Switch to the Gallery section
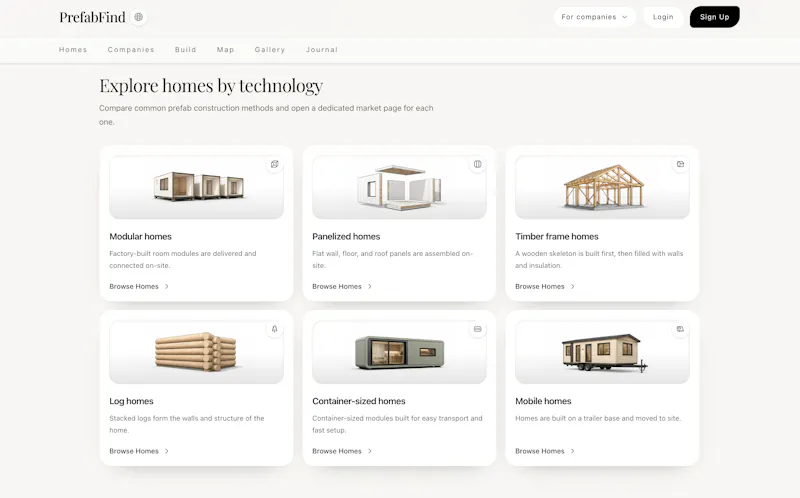The image size is (800, 498). tap(270, 49)
